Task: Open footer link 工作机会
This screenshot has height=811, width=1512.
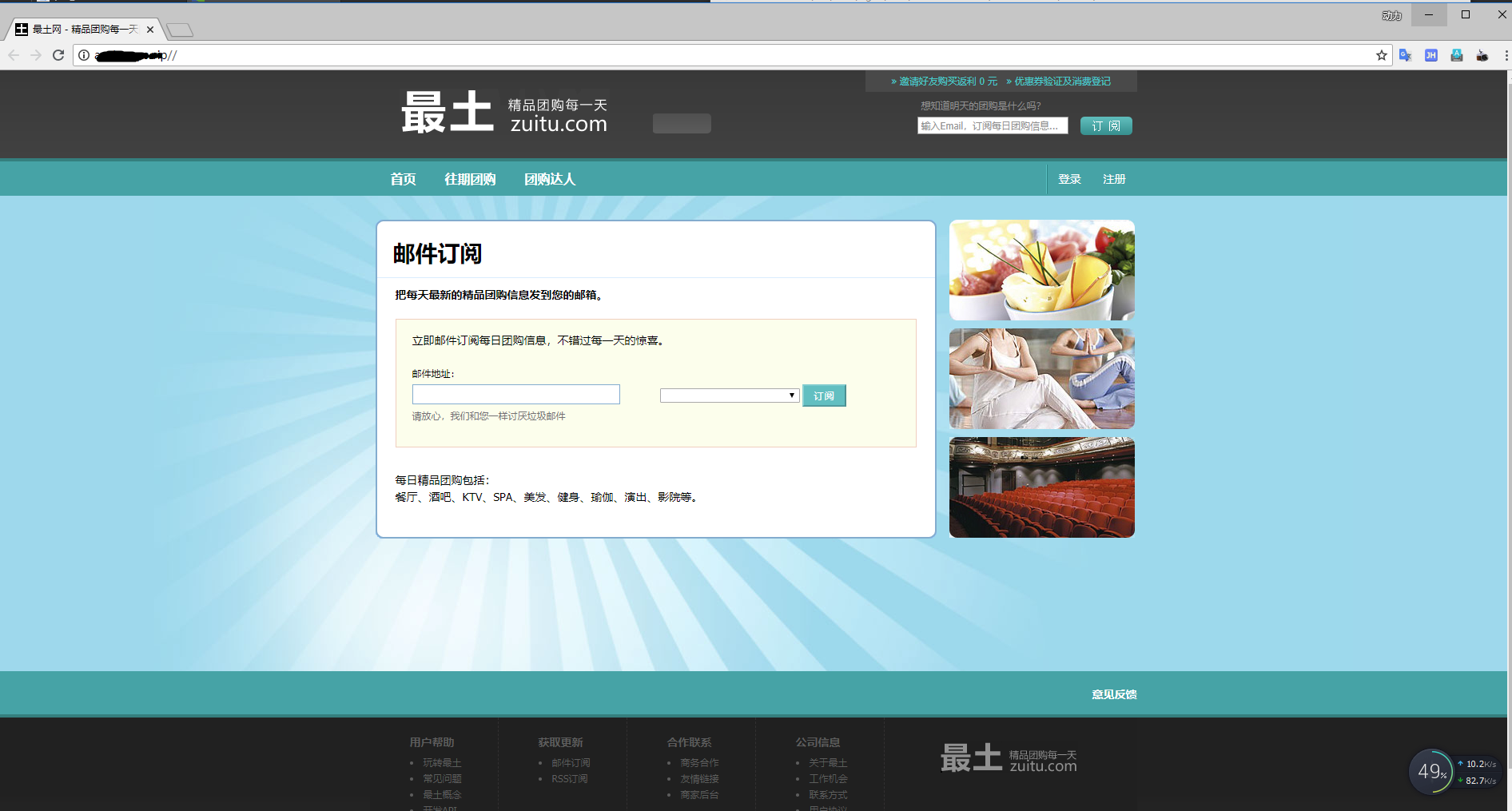Action: (x=828, y=779)
